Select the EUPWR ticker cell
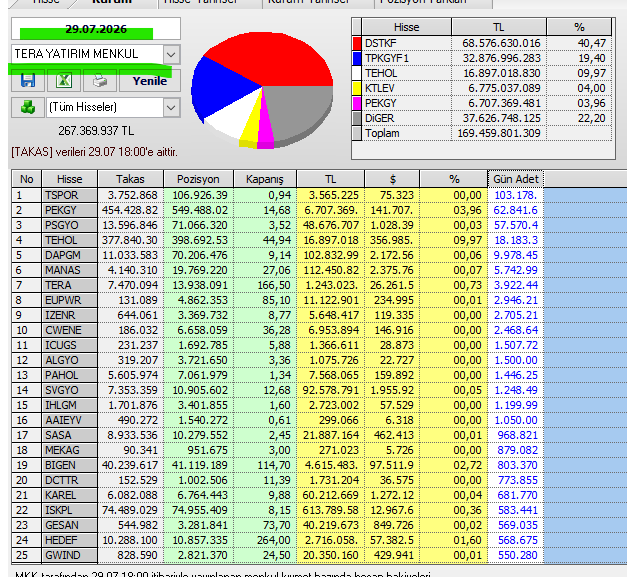Screen dimensions: 627x577 [70, 300]
